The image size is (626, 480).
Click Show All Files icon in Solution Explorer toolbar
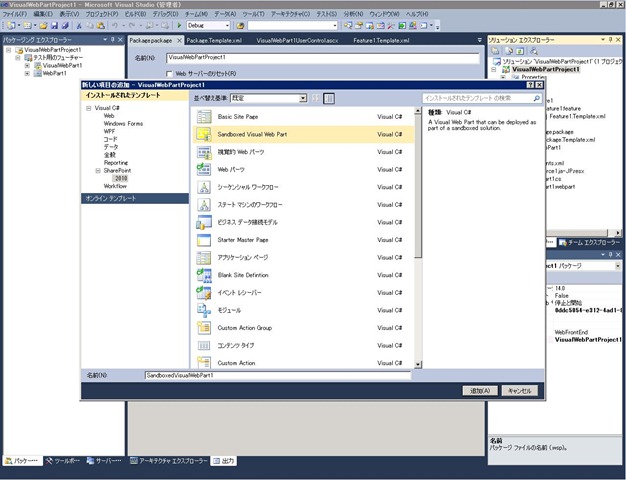509,51
